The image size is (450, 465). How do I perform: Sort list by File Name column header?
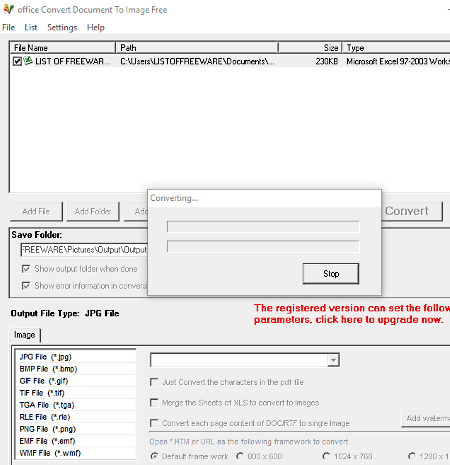[63, 48]
